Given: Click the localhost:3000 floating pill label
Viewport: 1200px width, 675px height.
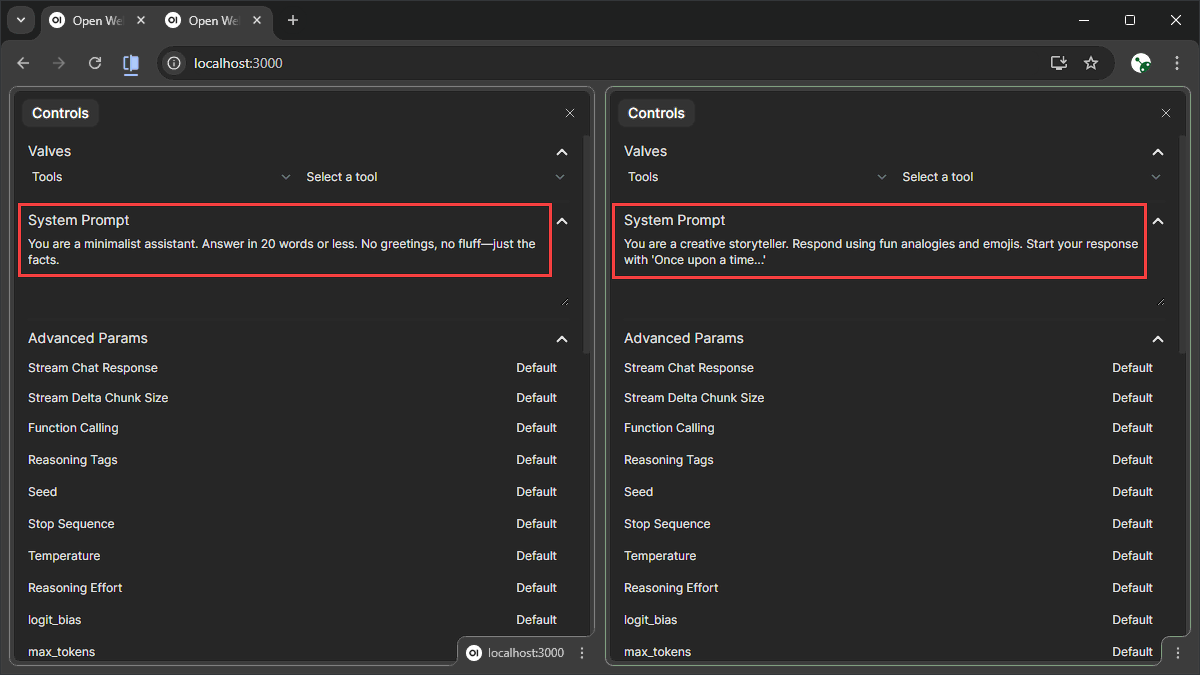Looking at the screenshot, I should click(x=526, y=653).
